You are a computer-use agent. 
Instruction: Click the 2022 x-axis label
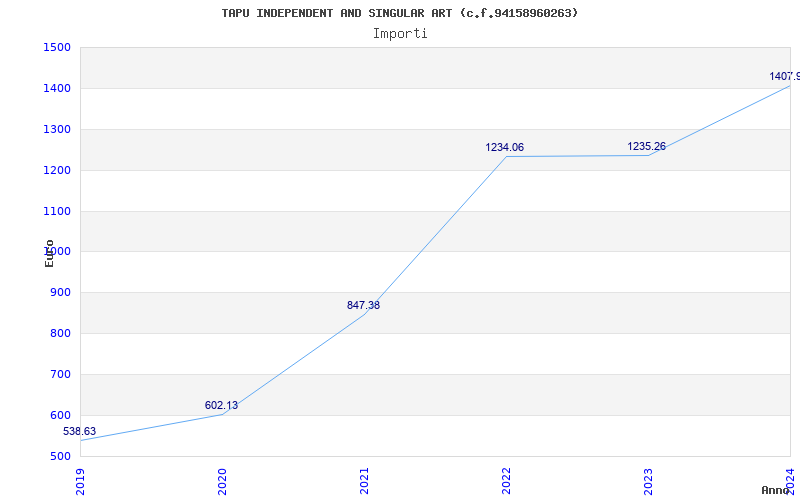pyautogui.click(x=506, y=481)
